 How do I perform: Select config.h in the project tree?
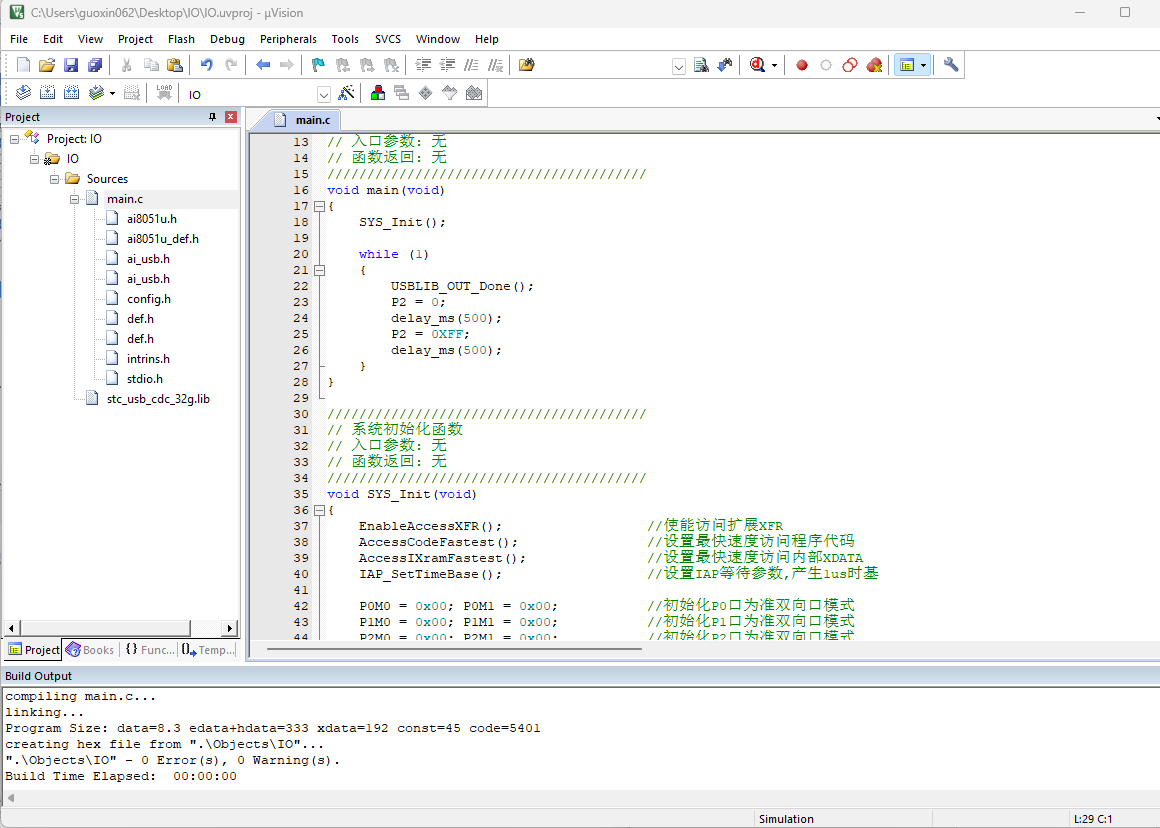pyautogui.click(x=149, y=299)
